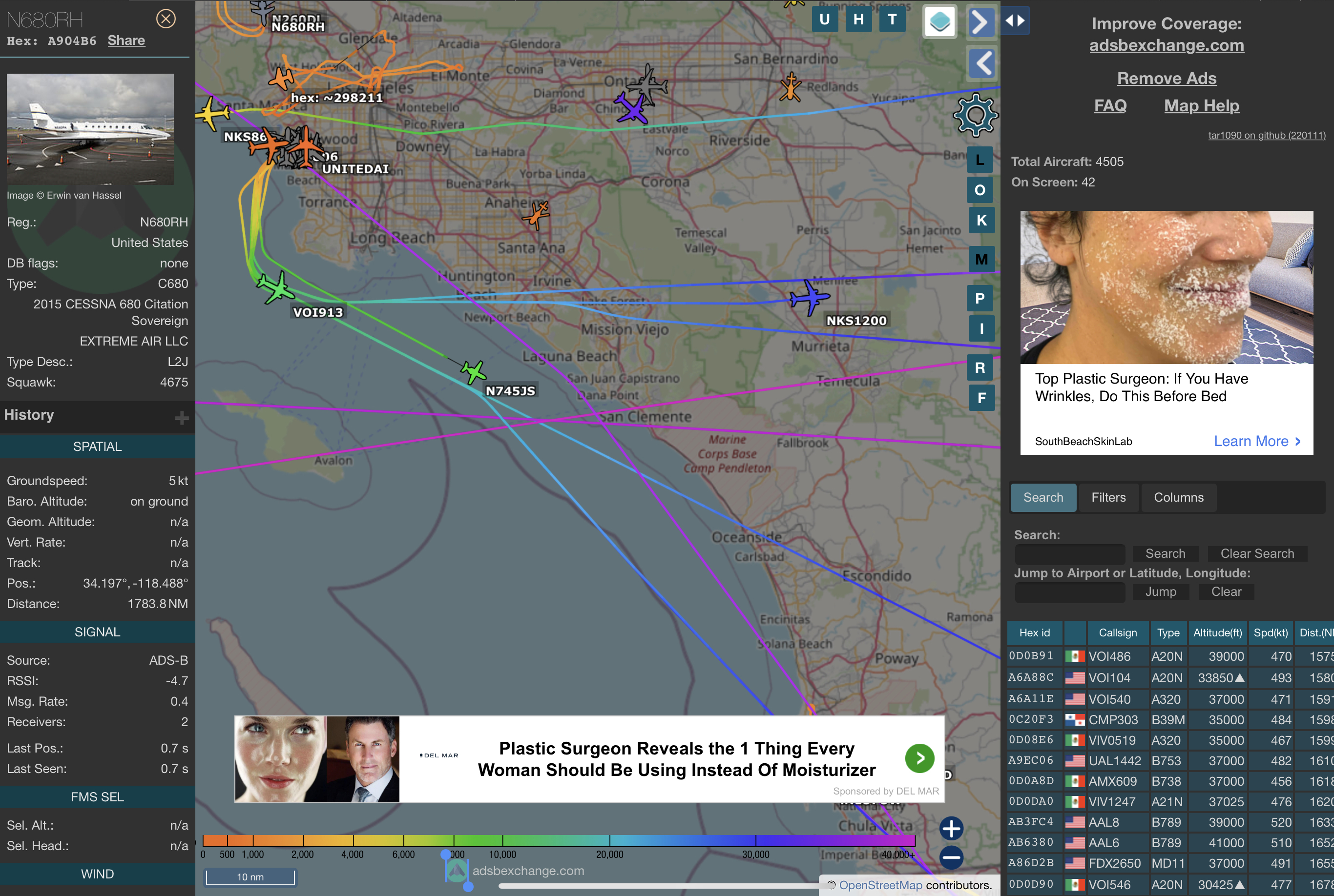The height and width of the screenshot is (896, 1334).
Task: Toggle the H map button
Action: point(858,20)
